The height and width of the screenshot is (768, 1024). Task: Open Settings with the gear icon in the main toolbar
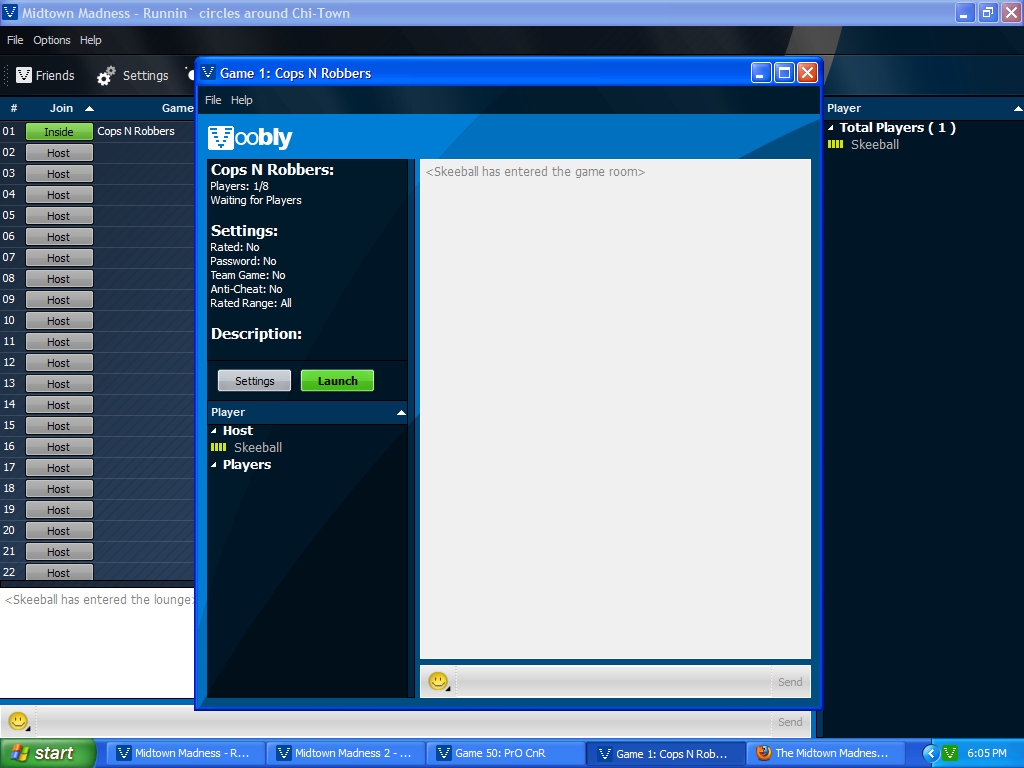[x=133, y=76]
